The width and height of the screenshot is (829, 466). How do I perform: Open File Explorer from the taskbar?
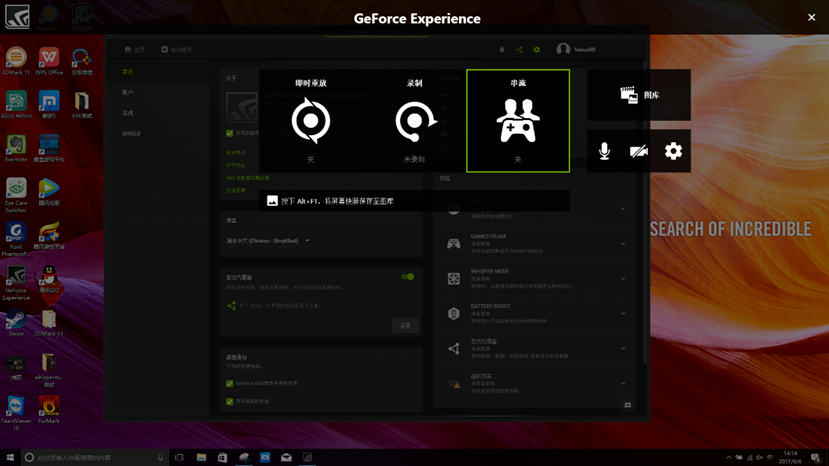click(201, 457)
